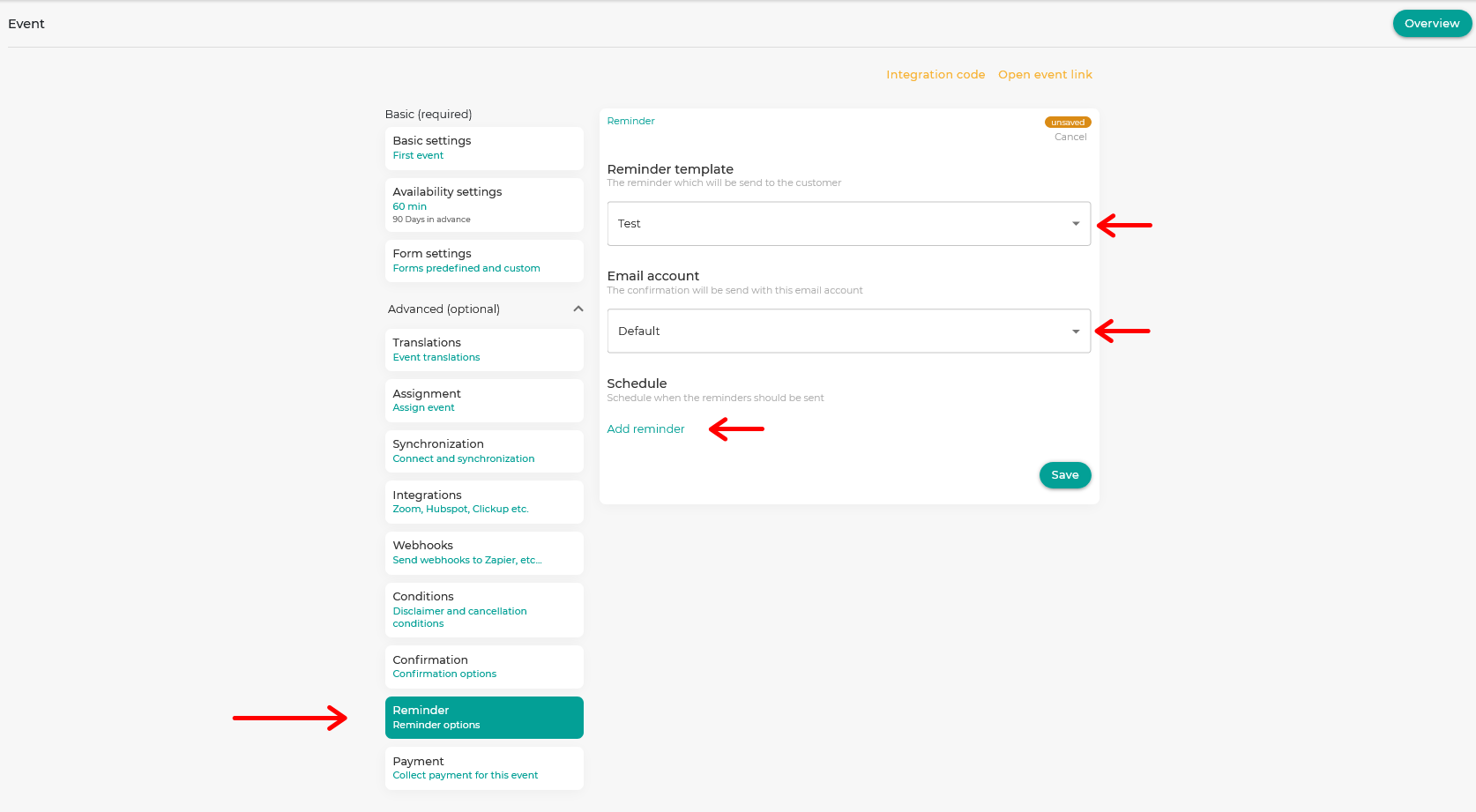Open the Assignment section

coord(484,400)
